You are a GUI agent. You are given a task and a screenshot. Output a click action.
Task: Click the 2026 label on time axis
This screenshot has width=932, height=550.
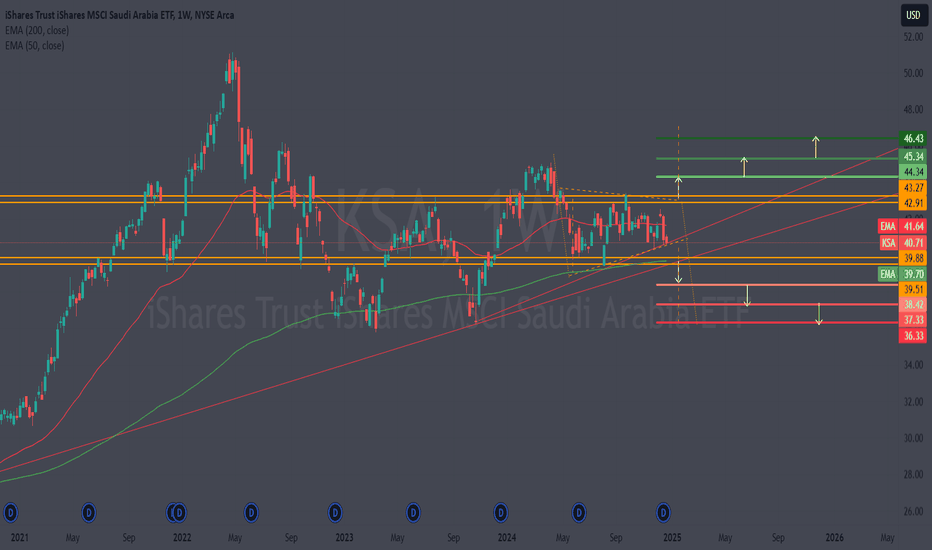click(835, 538)
